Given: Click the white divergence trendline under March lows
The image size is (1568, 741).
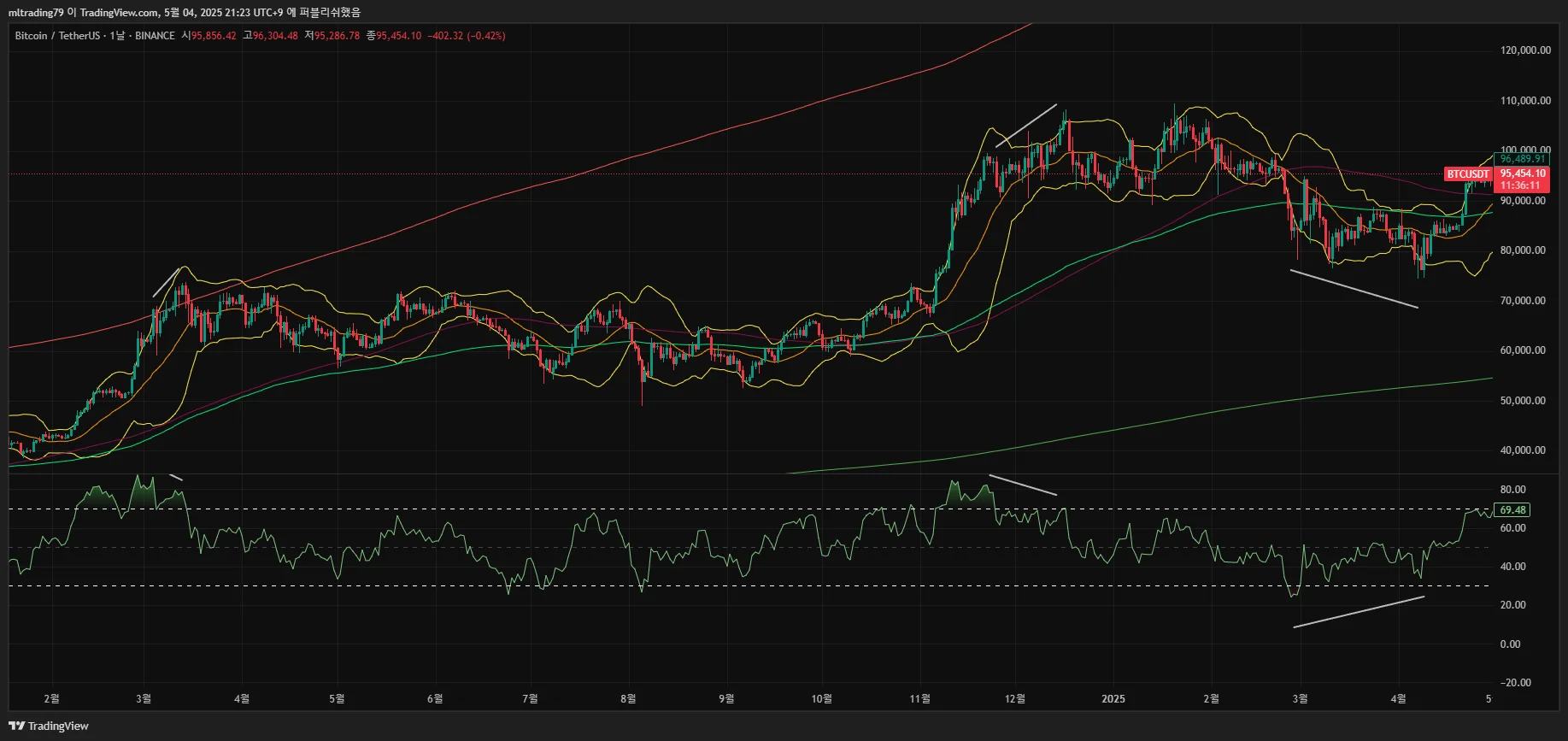Looking at the screenshot, I should pyautogui.click(x=1354, y=289).
